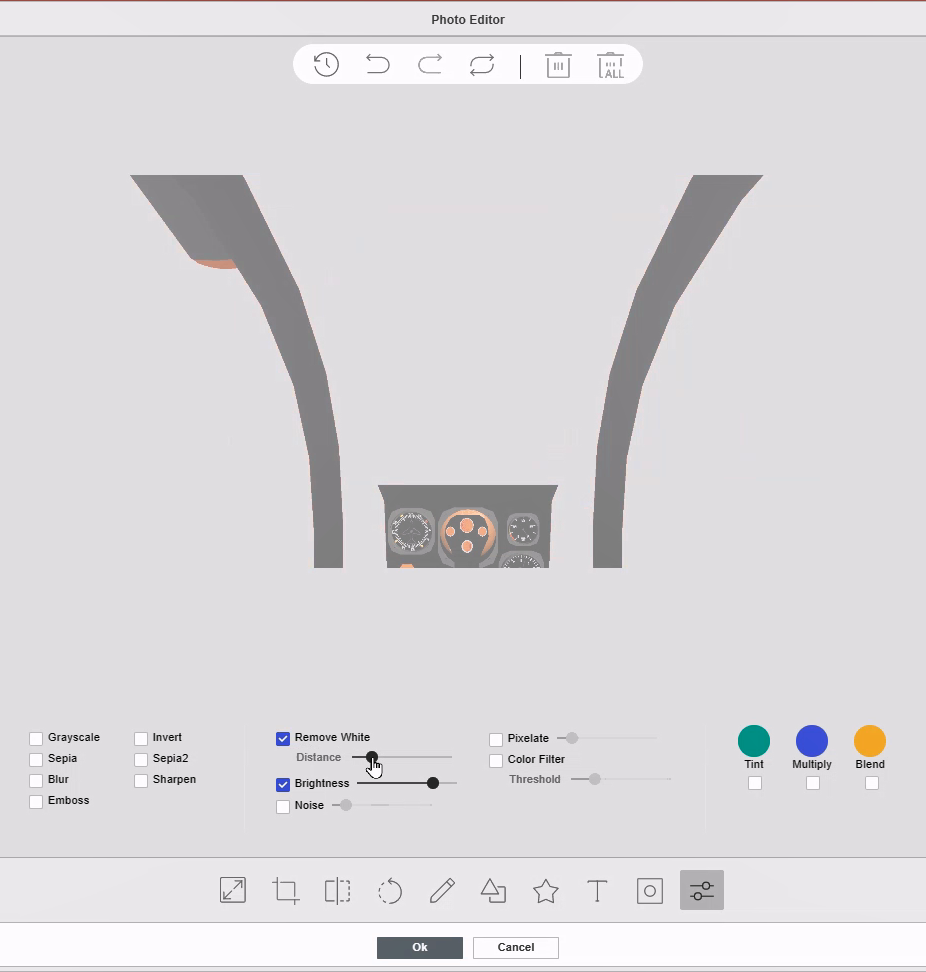Select the Text tool icon
Viewport: 926px width, 972px height.
[597, 891]
